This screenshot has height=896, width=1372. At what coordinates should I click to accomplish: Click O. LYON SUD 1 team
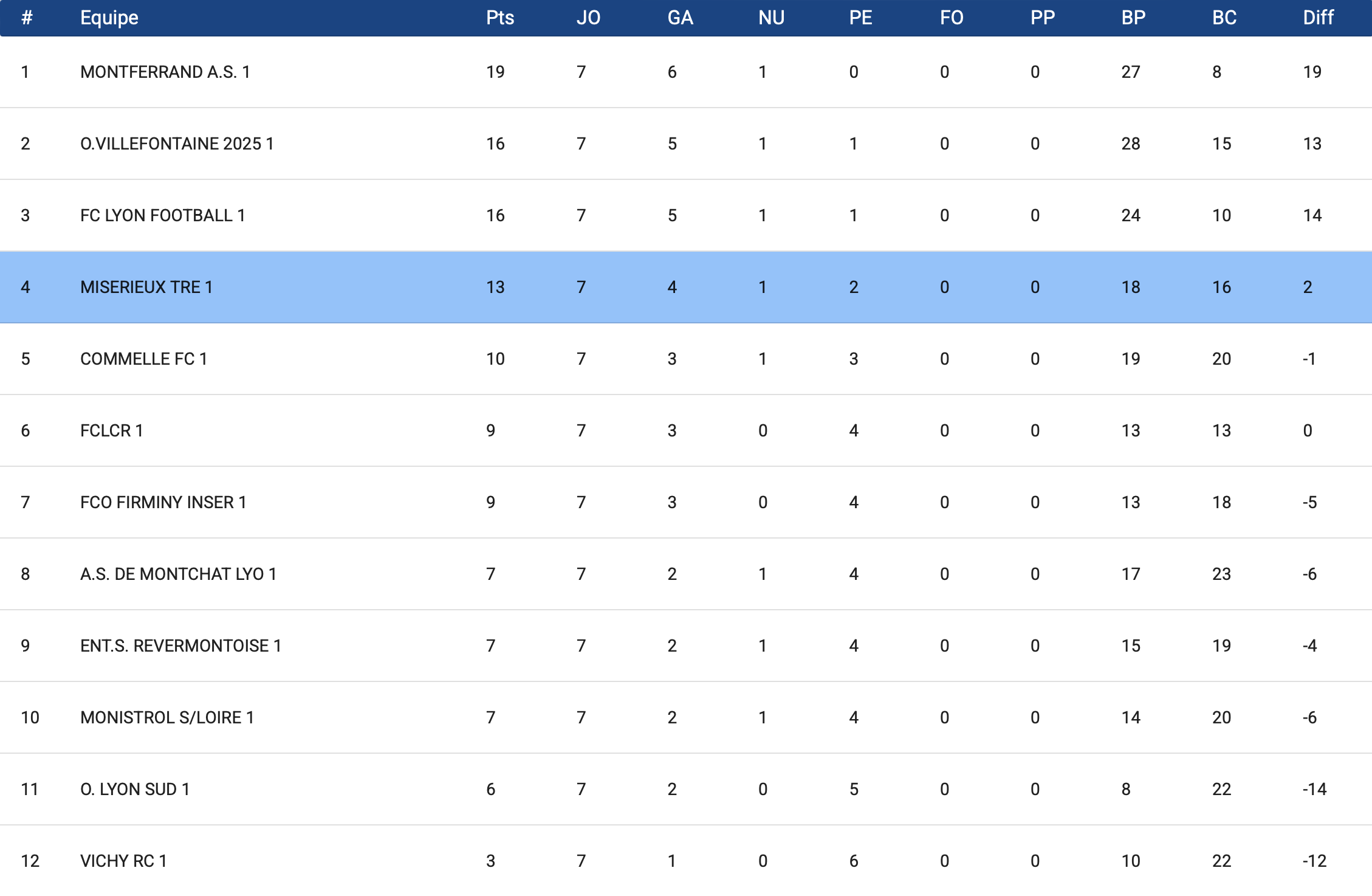tap(135, 790)
